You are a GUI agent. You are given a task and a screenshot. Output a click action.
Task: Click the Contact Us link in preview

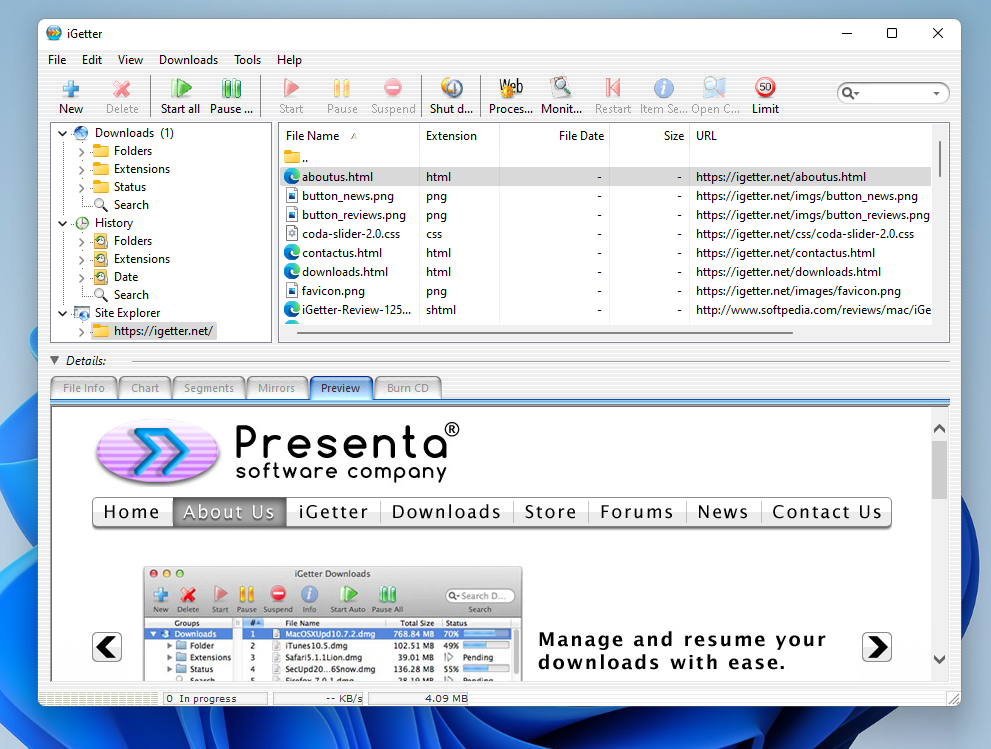826,512
